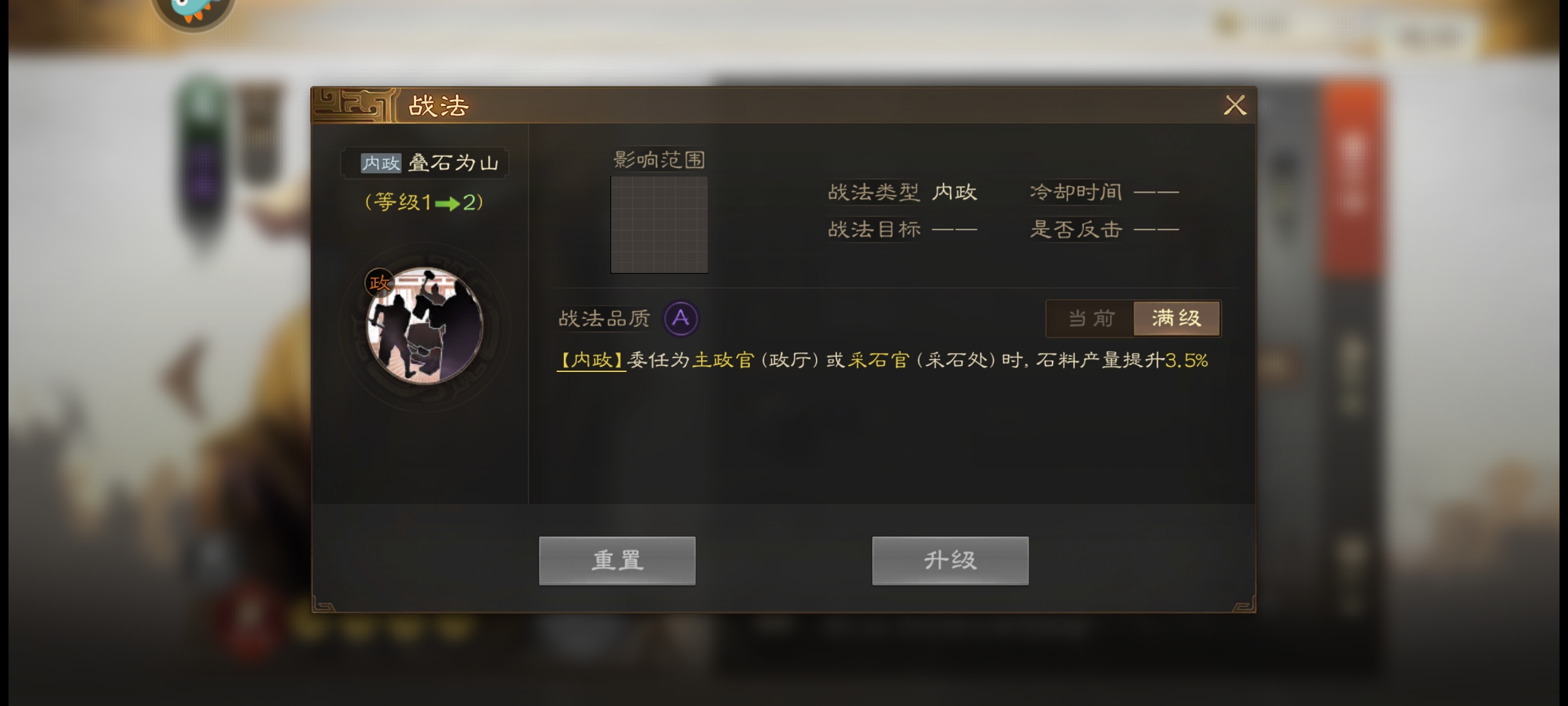1568x706 pixels.
Task: Click the 主政官 highlighted term
Action: click(x=723, y=360)
